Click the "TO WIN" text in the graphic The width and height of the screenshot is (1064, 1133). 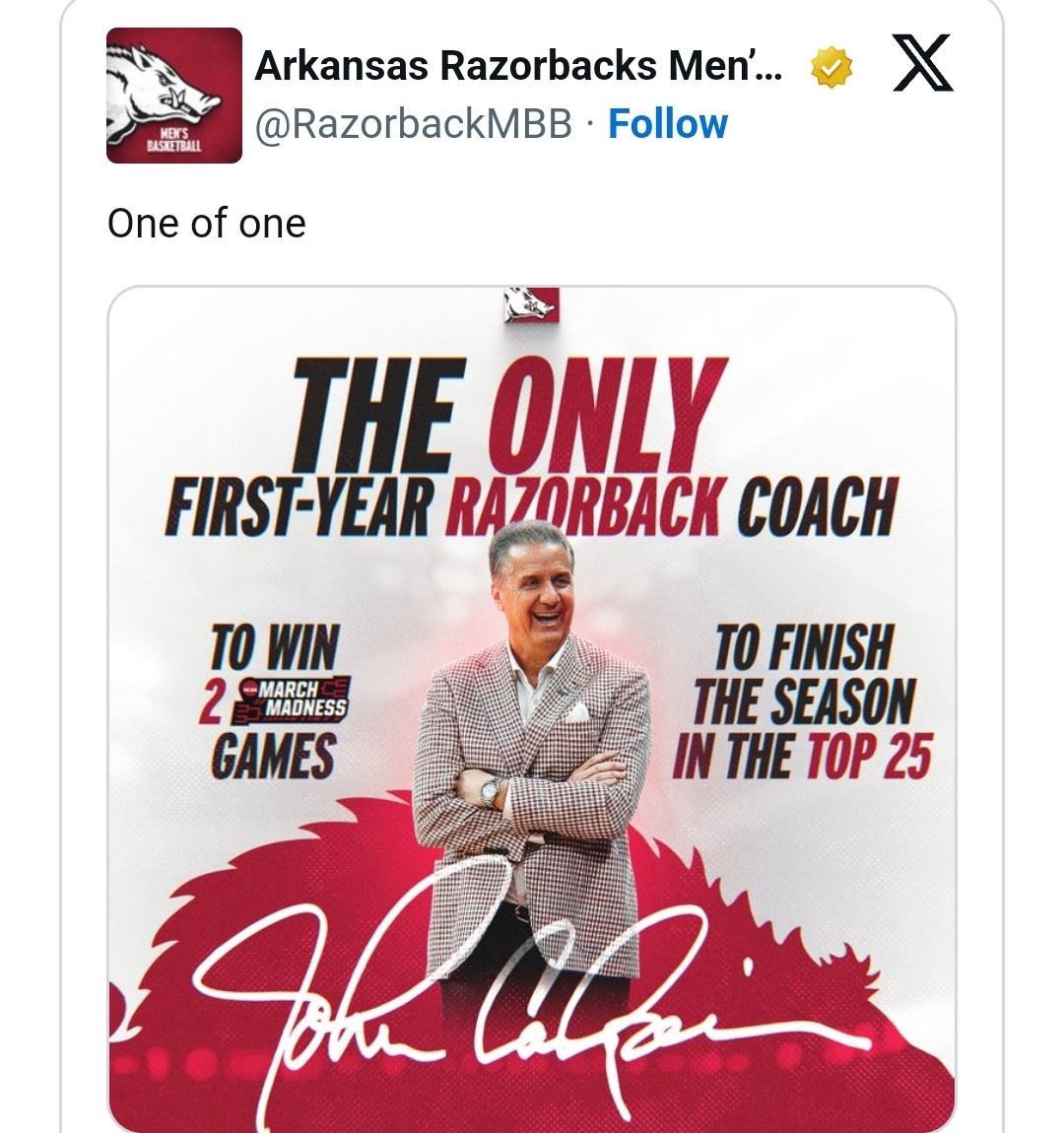(x=275, y=648)
